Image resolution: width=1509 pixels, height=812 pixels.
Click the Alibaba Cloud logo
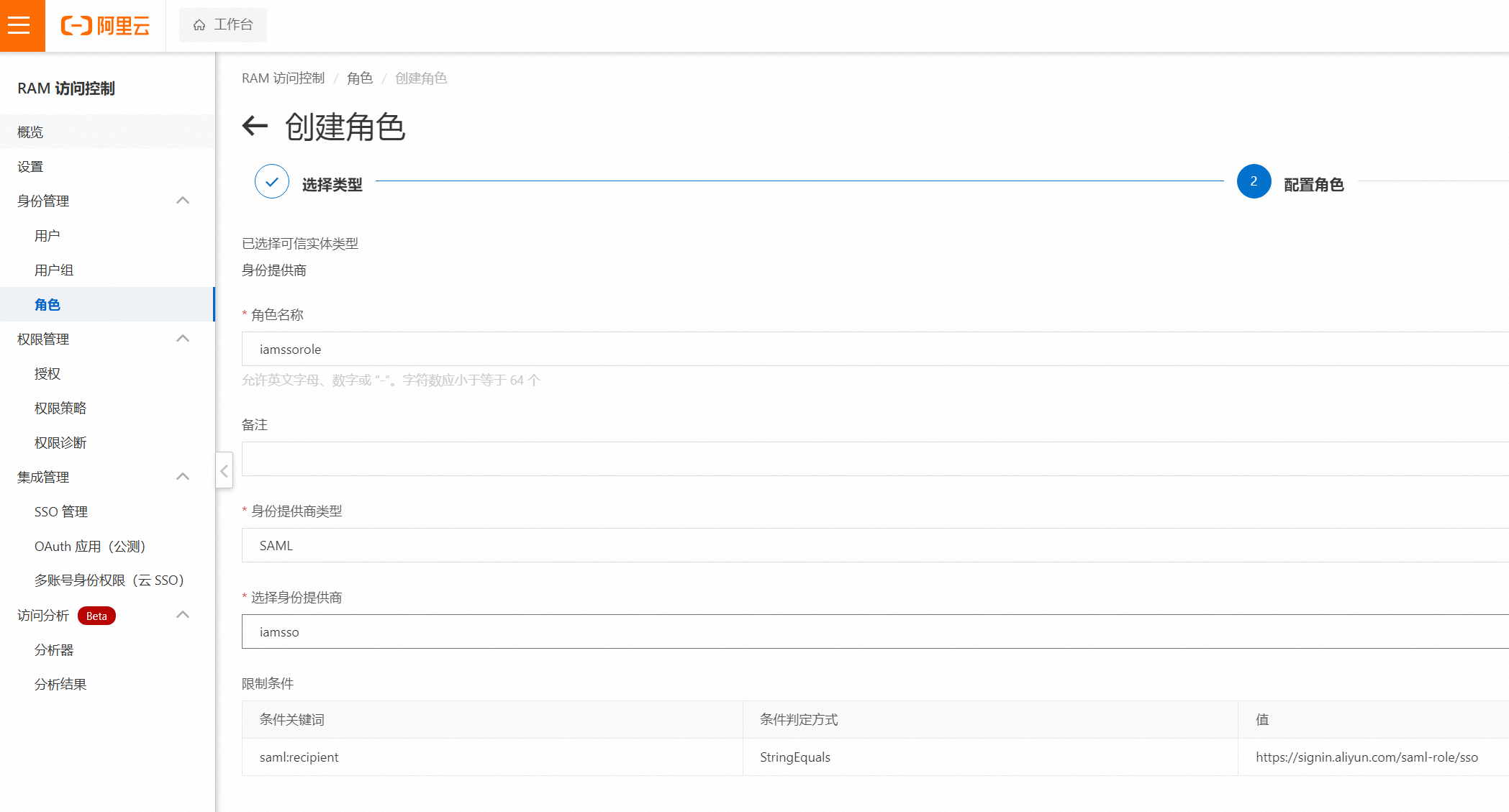pyautogui.click(x=106, y=26)
